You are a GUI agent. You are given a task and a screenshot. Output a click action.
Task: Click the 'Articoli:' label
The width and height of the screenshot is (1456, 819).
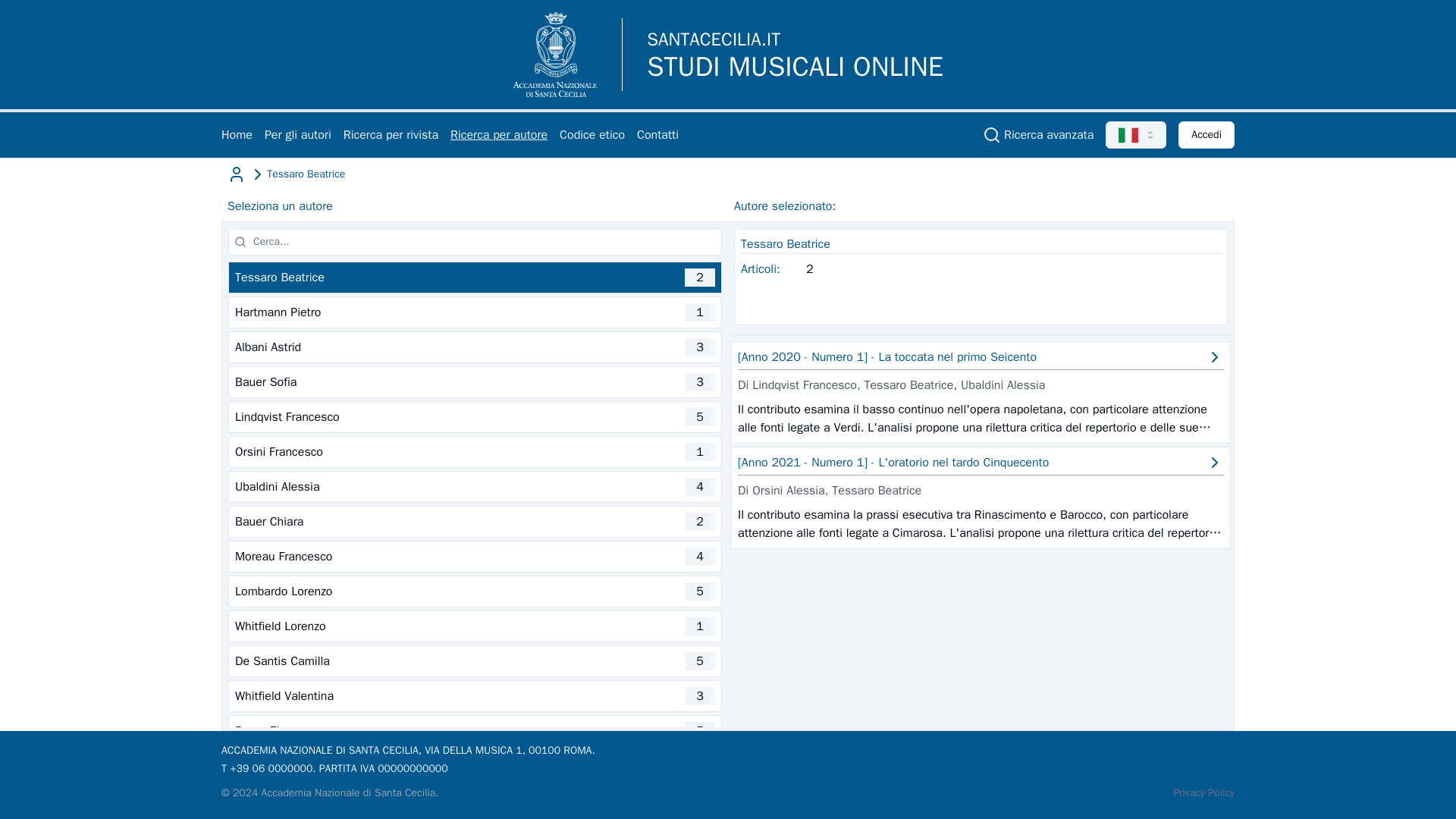[760, 269]
